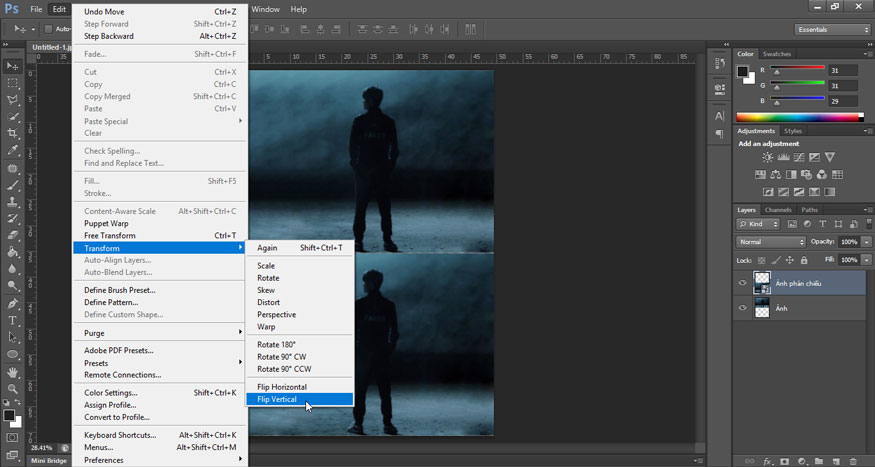
Task: Select the Brush tool
Action: 12,185
